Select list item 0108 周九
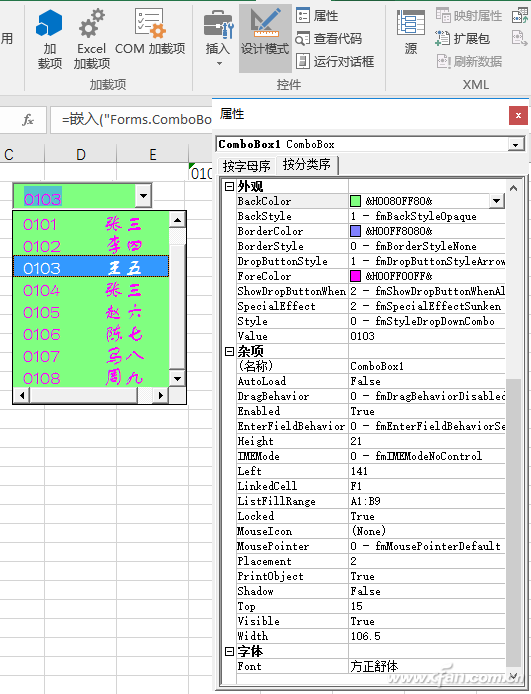This screenshot has width=531, height=694. [91, 378]
